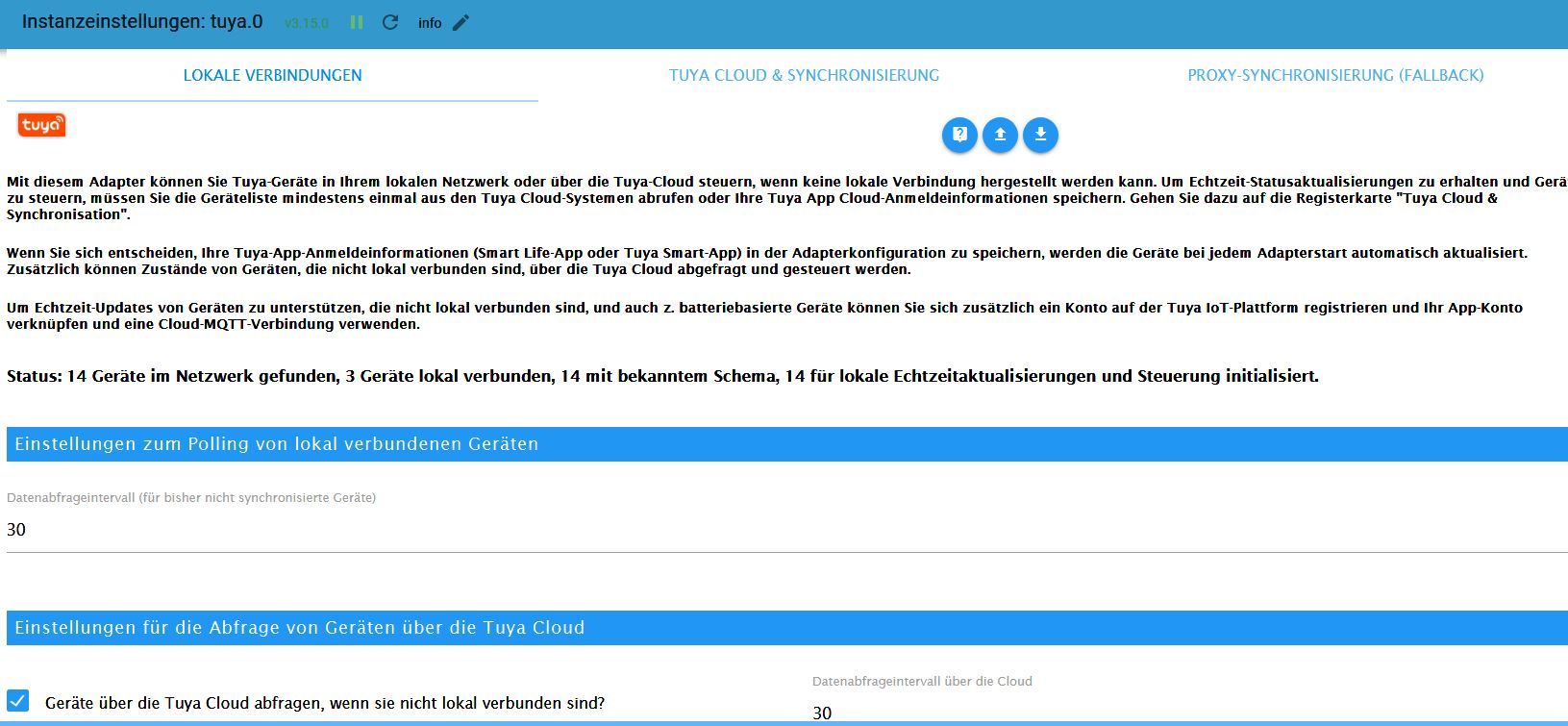Focus the local Datenabfrageintervall input field
This screenshot has width=1568, height=726.
pos(787,530)
